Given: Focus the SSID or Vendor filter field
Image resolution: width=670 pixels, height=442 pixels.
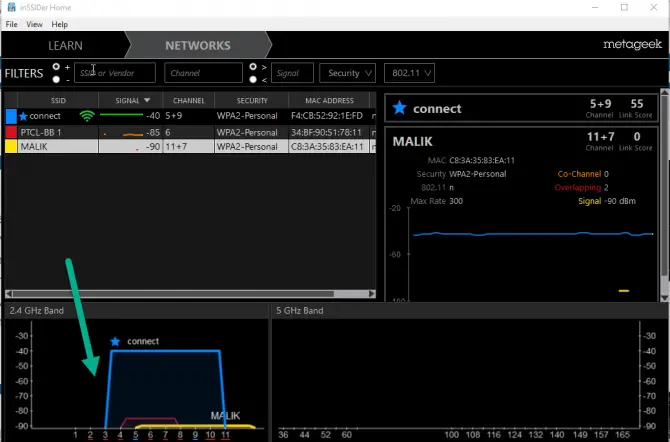Looking at the screenshot, I should pos(115,73).
